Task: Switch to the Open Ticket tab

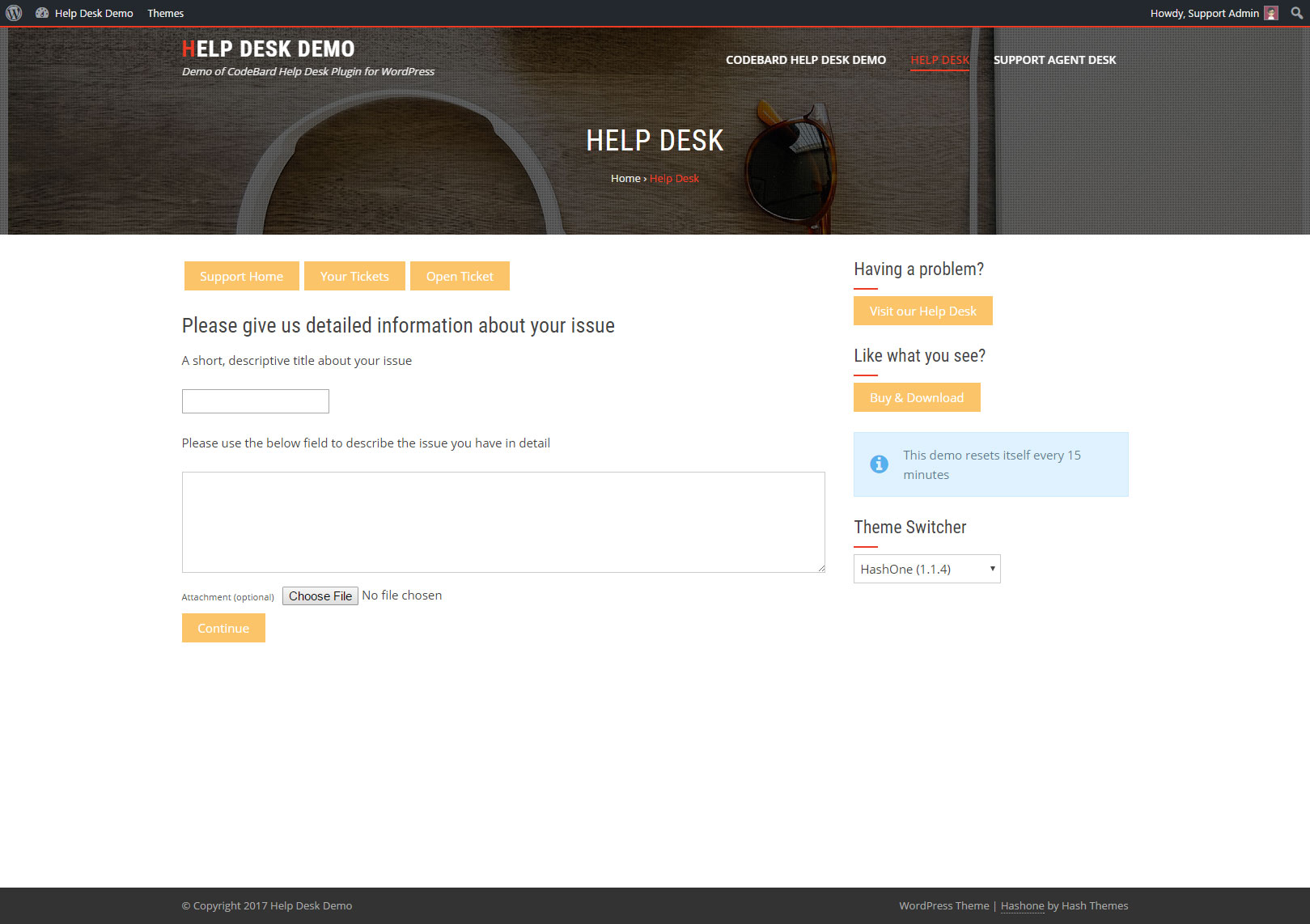Action: pos(460,276)
